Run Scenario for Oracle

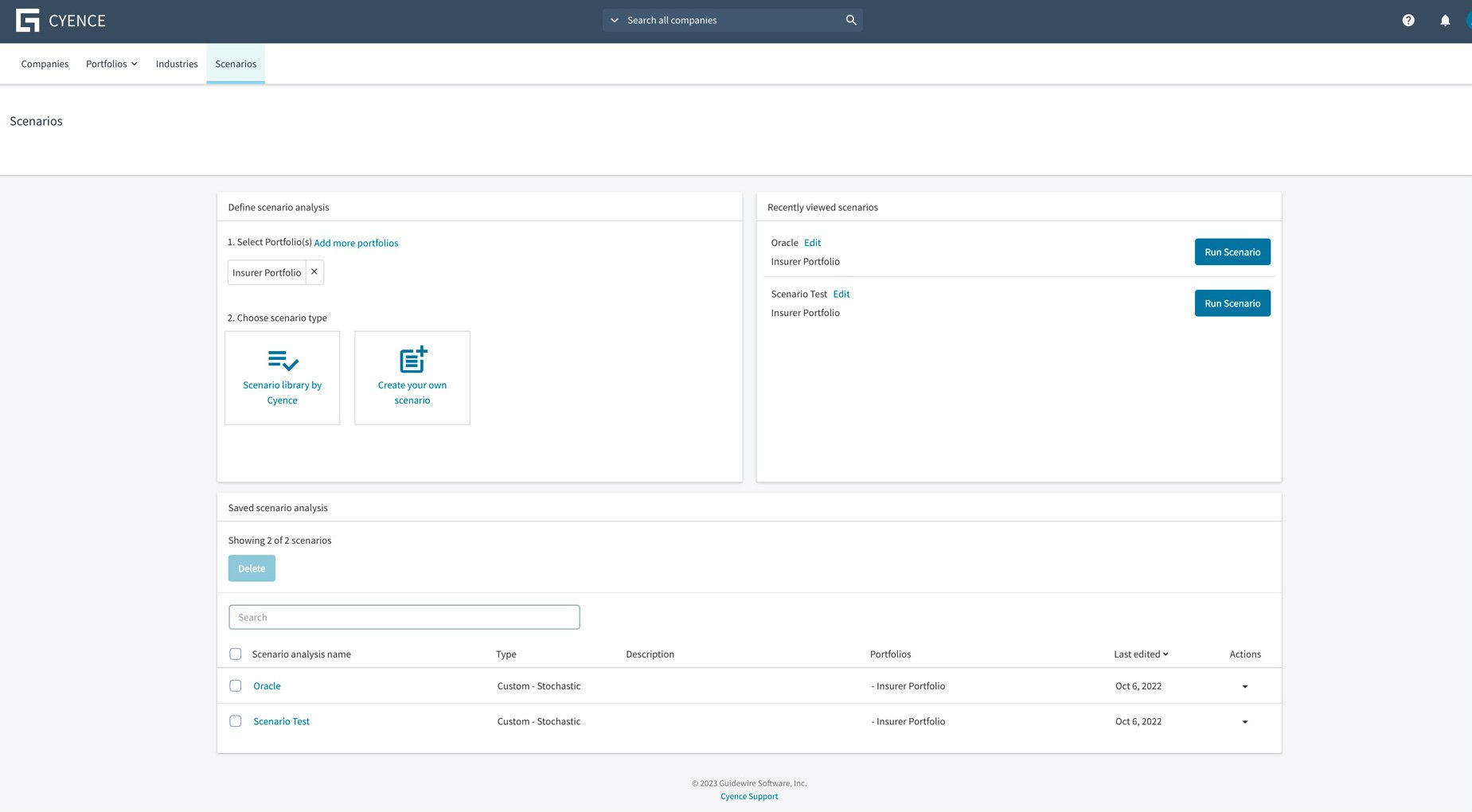[1232, 252]
